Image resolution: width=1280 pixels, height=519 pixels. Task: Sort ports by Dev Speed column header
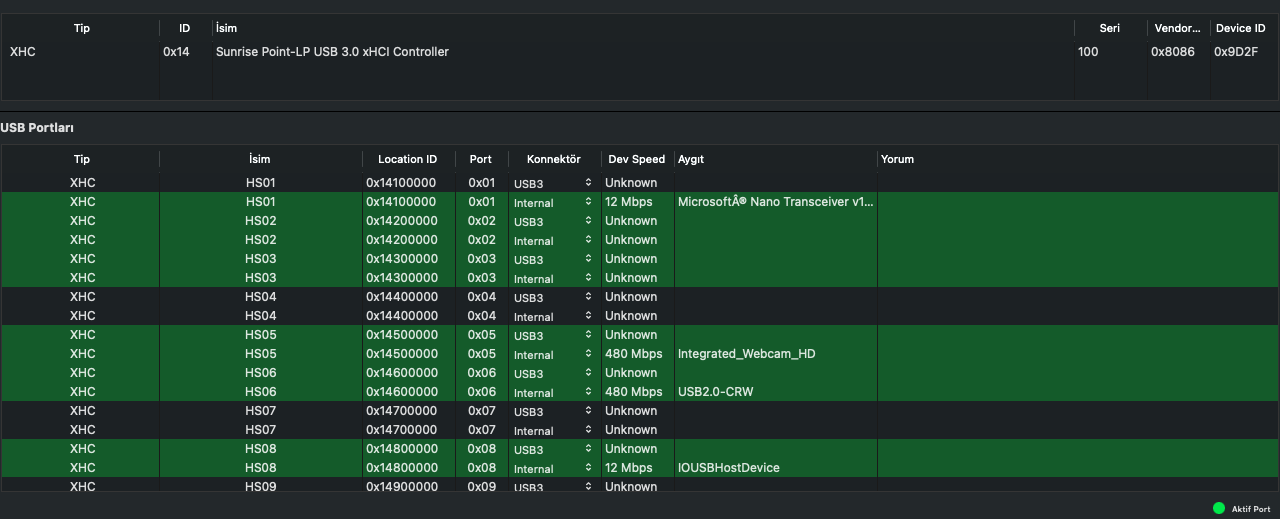636,159
